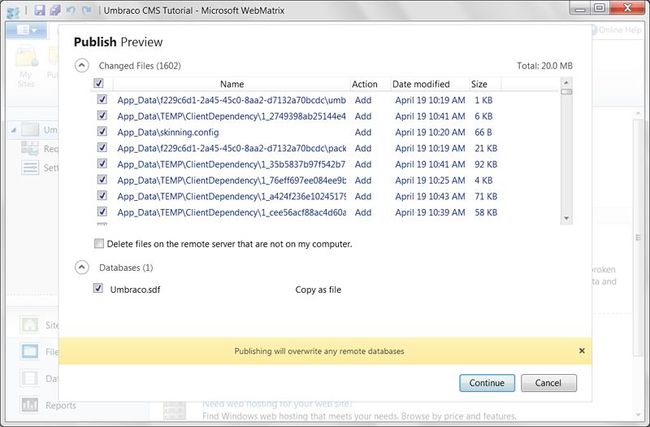Uncheck the Umbraco.sdf database checkbox
The width and height of the screenshot is (650, 427).
98,289
